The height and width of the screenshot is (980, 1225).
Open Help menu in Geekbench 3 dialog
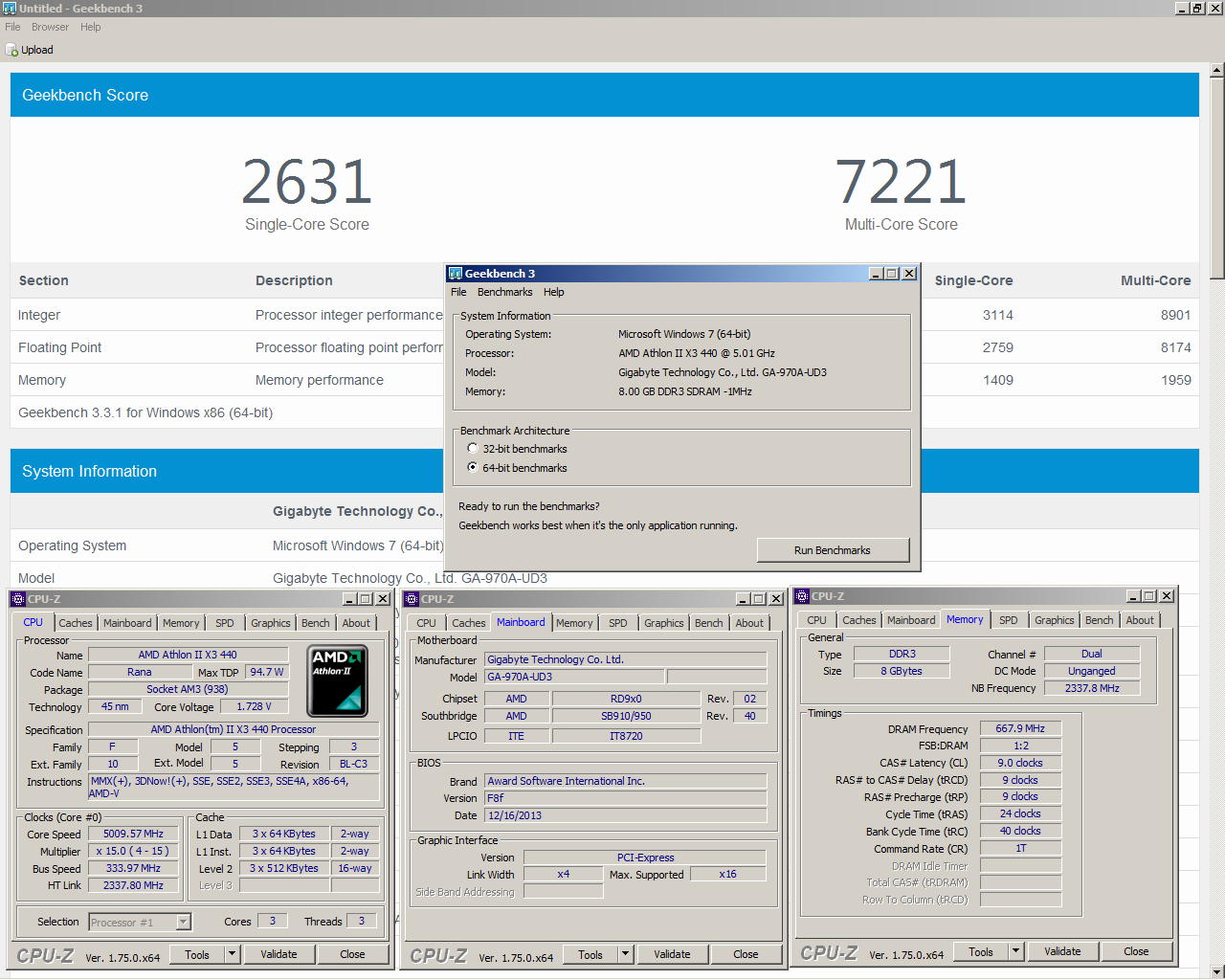553,292
